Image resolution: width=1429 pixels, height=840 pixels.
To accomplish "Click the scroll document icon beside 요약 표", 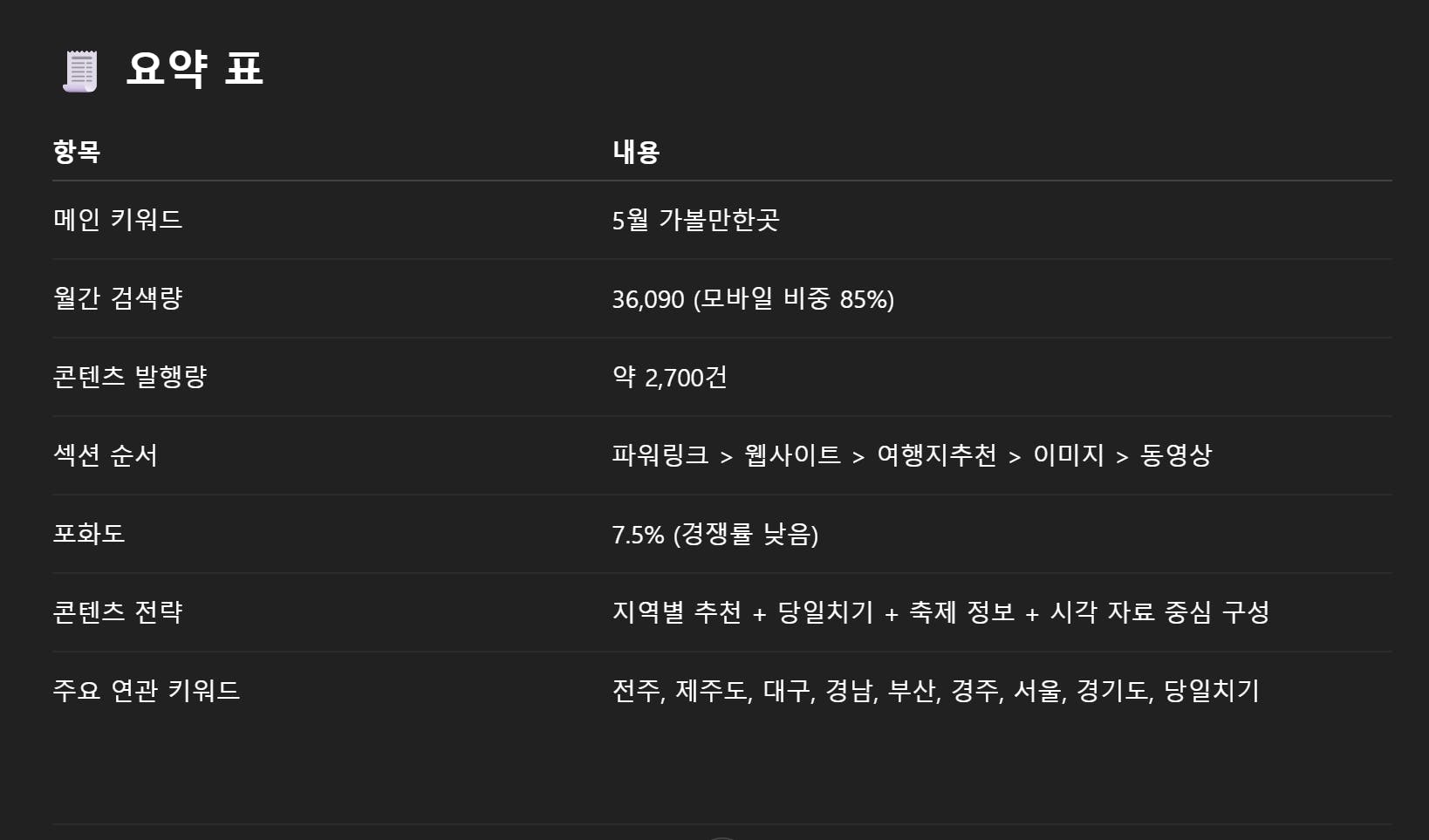I will [x=80, y=71].
